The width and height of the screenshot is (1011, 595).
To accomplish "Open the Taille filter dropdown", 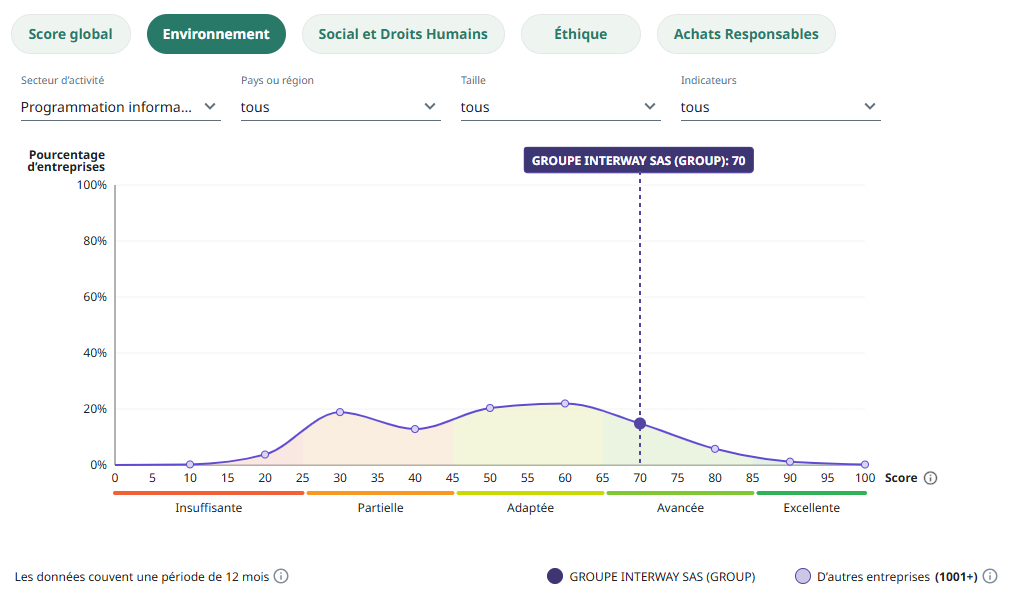I will click(560, 107).
